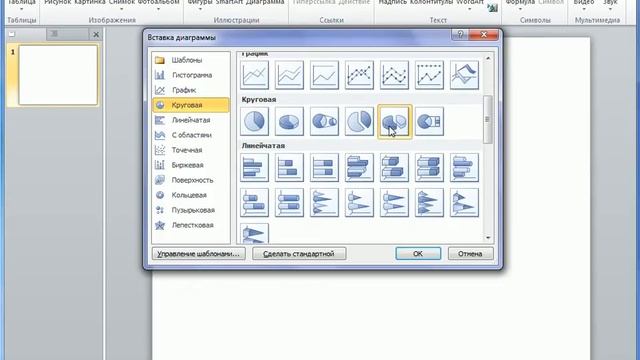Image resolution: width=640 pixels, height=360 pixels.
Task: Choose the flat pie chart icon
Action: coord(254,121)
